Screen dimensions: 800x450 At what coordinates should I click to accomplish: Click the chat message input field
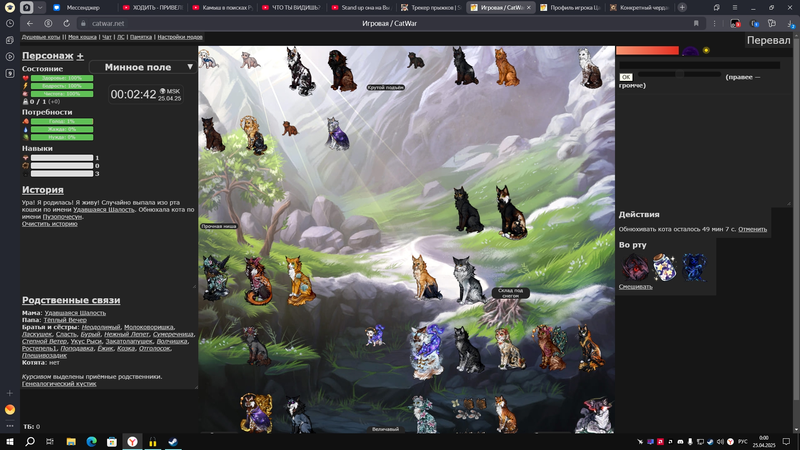click(699, 65)
